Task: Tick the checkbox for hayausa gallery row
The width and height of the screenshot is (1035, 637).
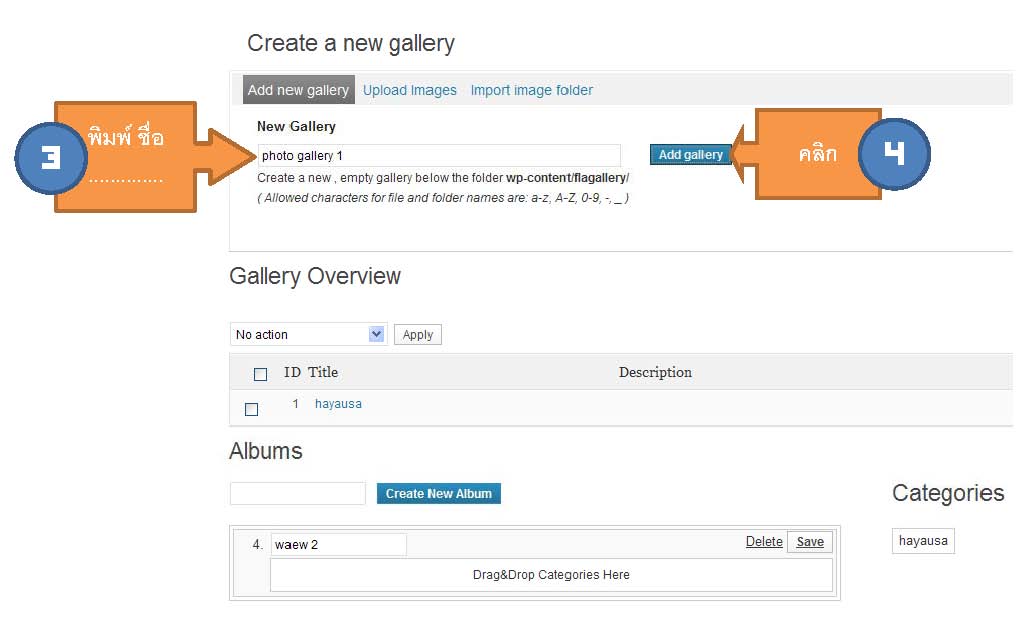Action: tap(251, 409)
